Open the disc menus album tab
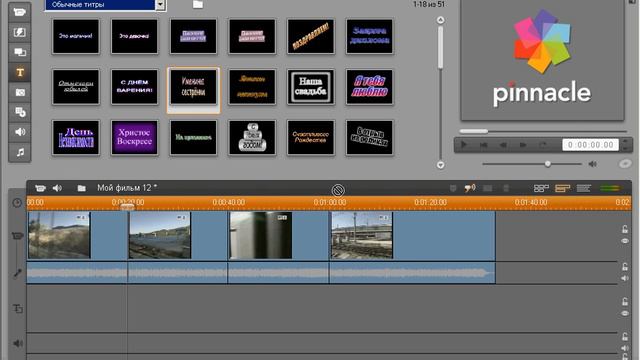The image size is (640, 360). click(19, 112)
